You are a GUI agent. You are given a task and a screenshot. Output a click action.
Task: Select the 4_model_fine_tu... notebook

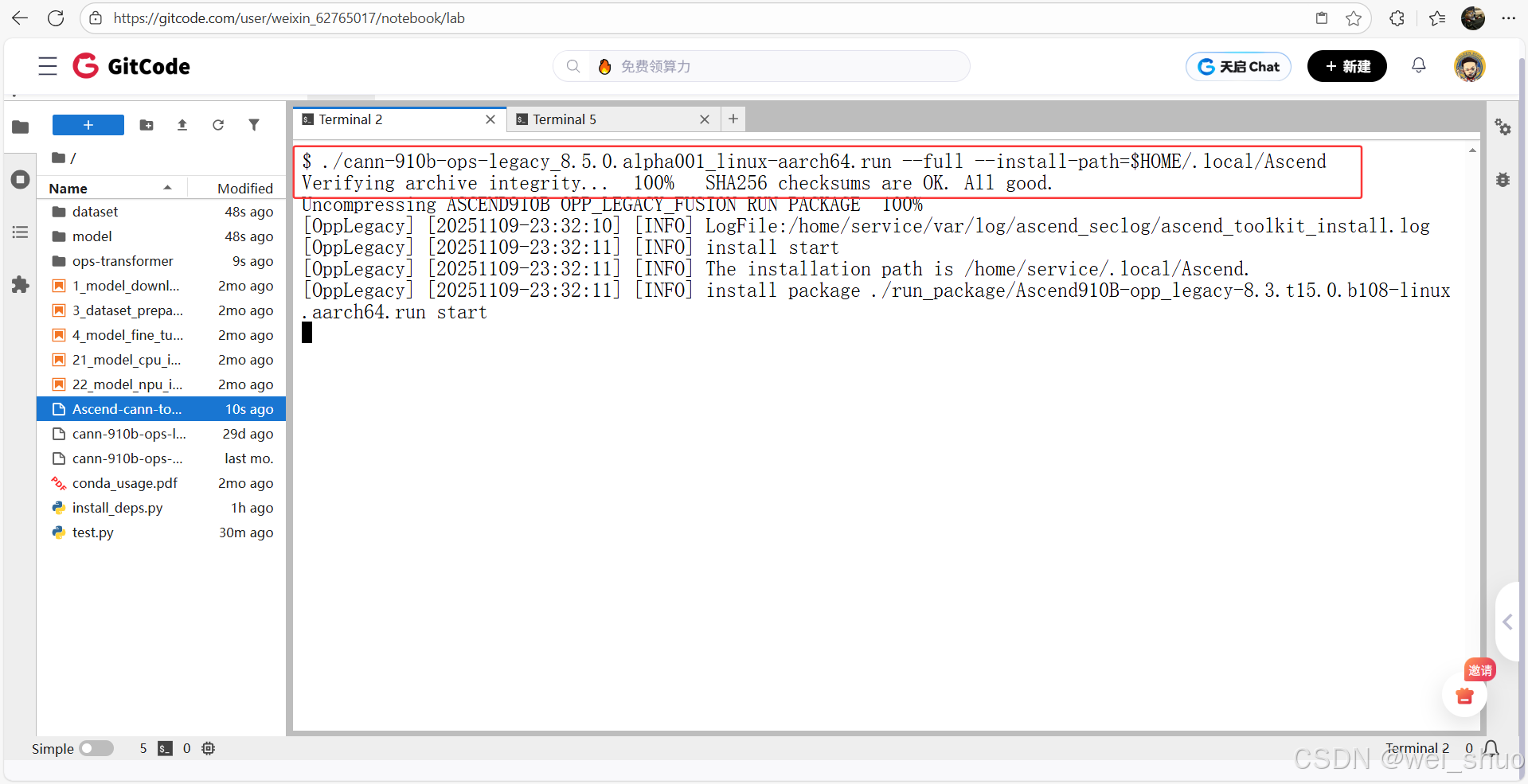tap(162, 335)
